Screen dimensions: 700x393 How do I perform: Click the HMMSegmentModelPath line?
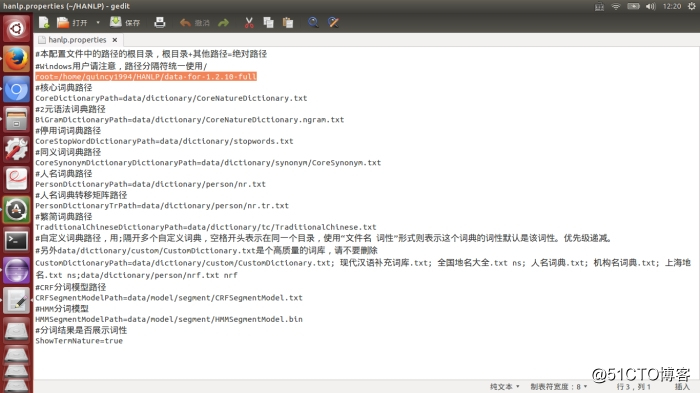[x=169, y=319]
